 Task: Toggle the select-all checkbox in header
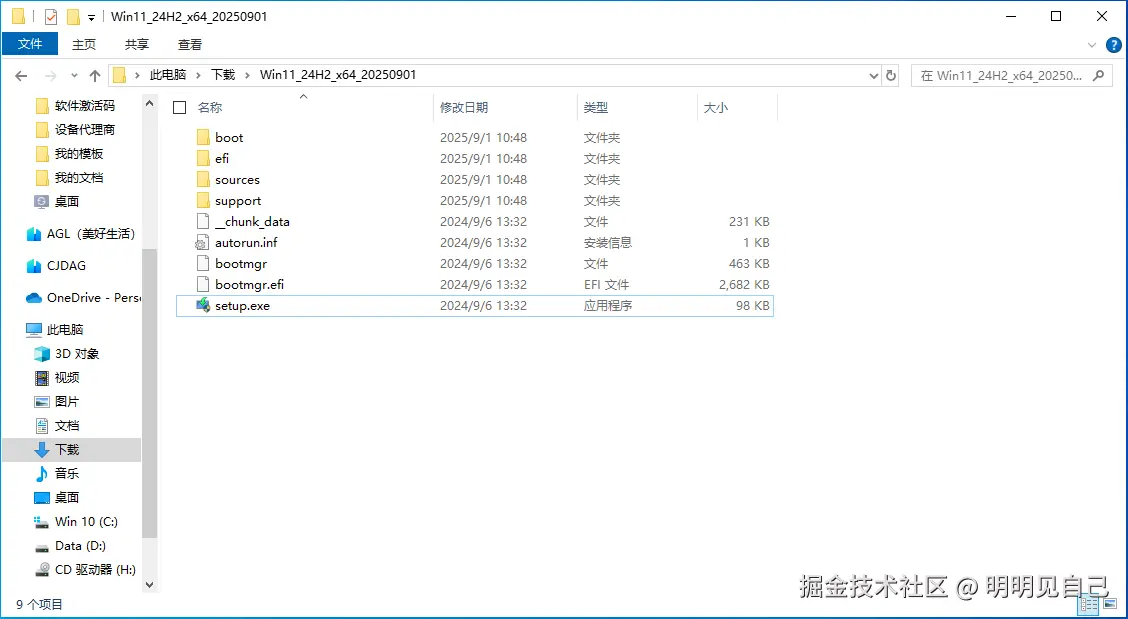point(180,108)
